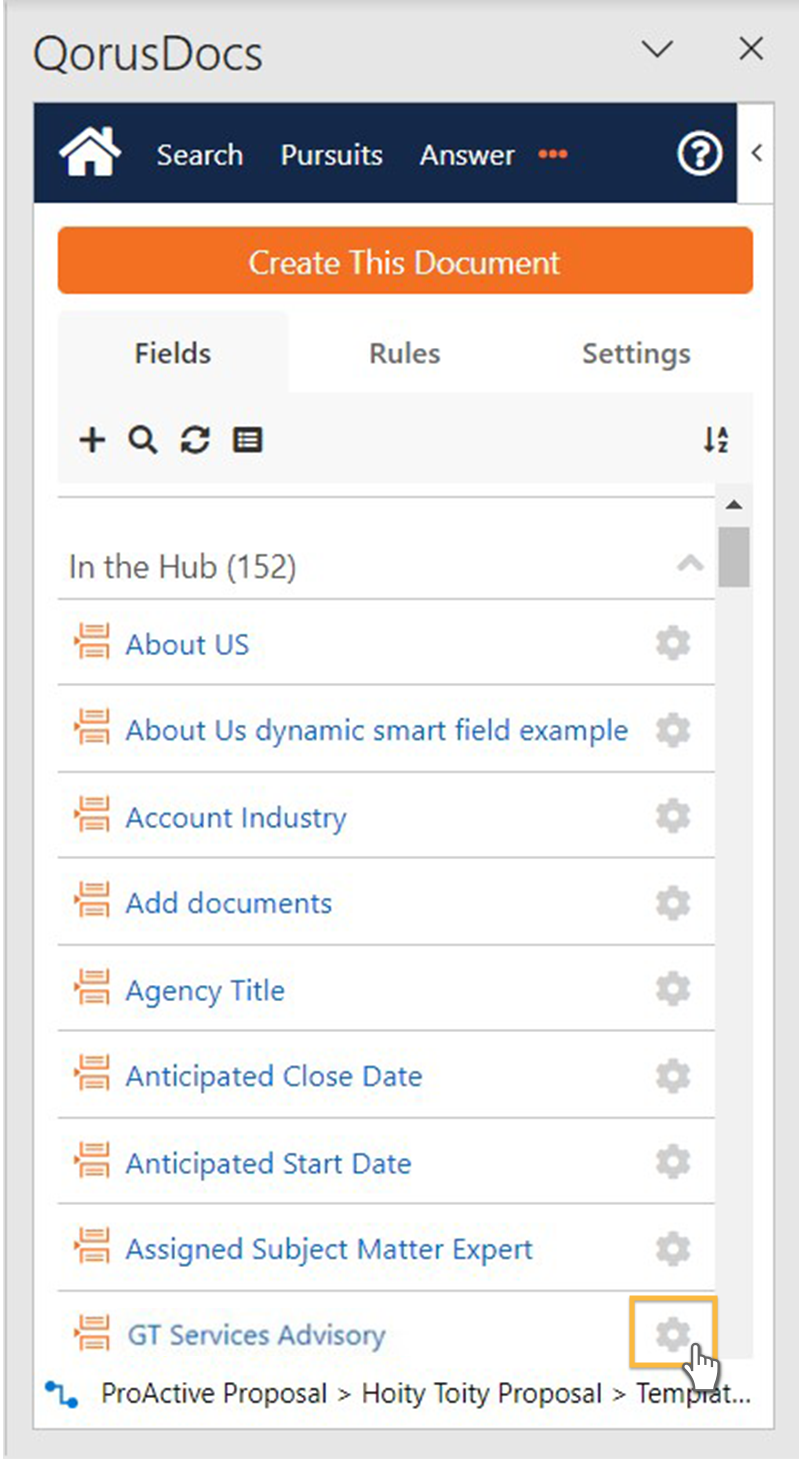Switch to the Rules tab
Screen dimensions: 799x1464
[404, 353]
